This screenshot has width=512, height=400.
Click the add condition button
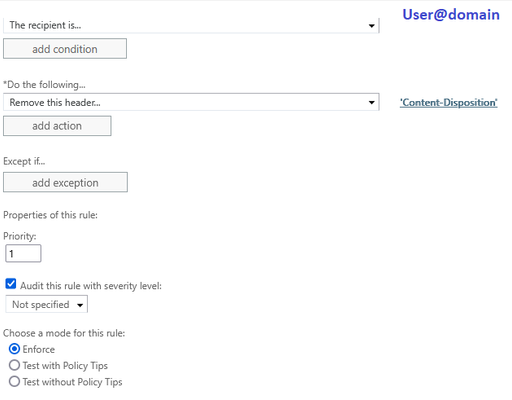[x=65, y=49]
